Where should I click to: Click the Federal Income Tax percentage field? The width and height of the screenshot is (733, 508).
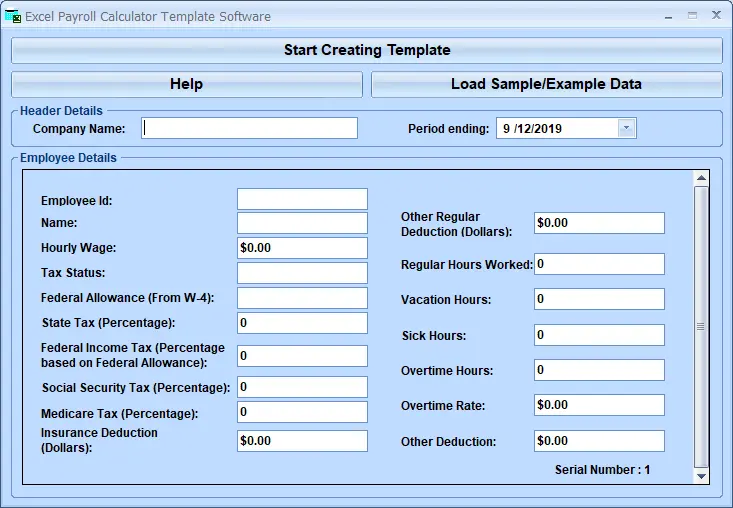(302, 356)
